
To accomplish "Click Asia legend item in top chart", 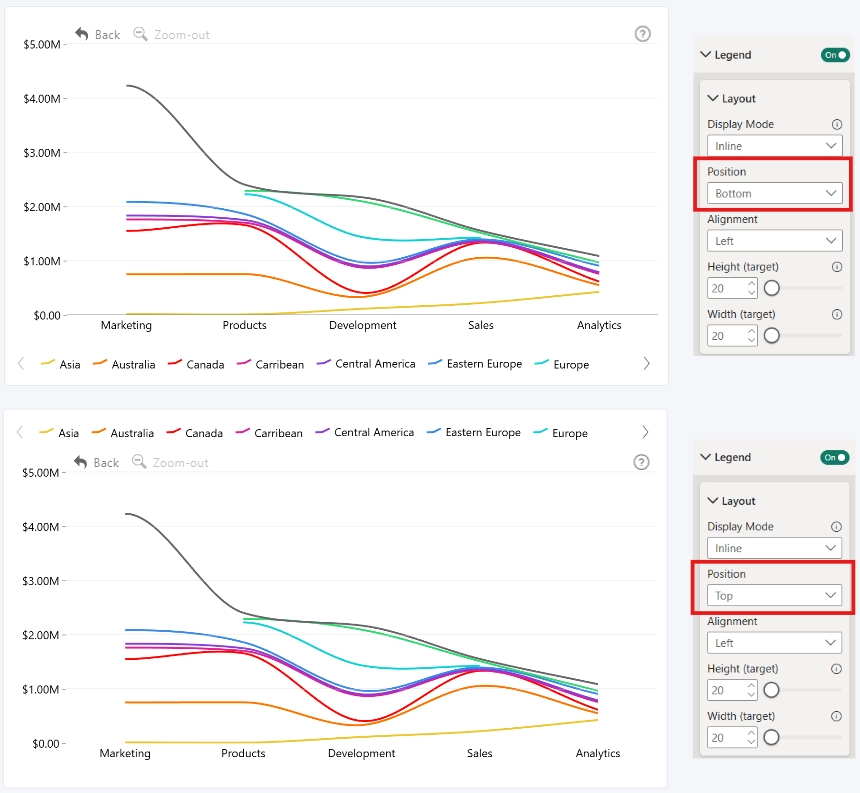I will click(60, 364).
